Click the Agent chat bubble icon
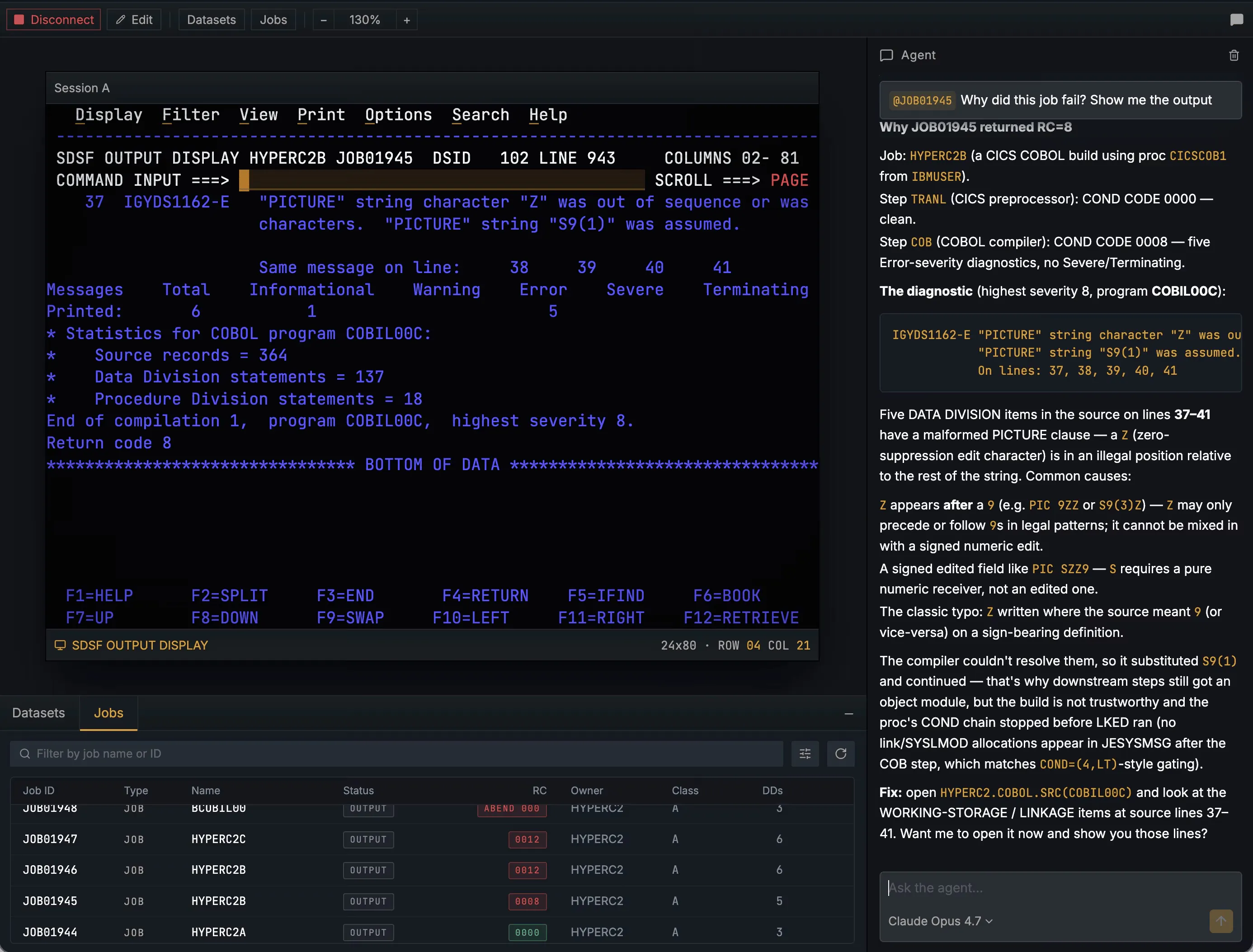 click(x=886, y=55)
